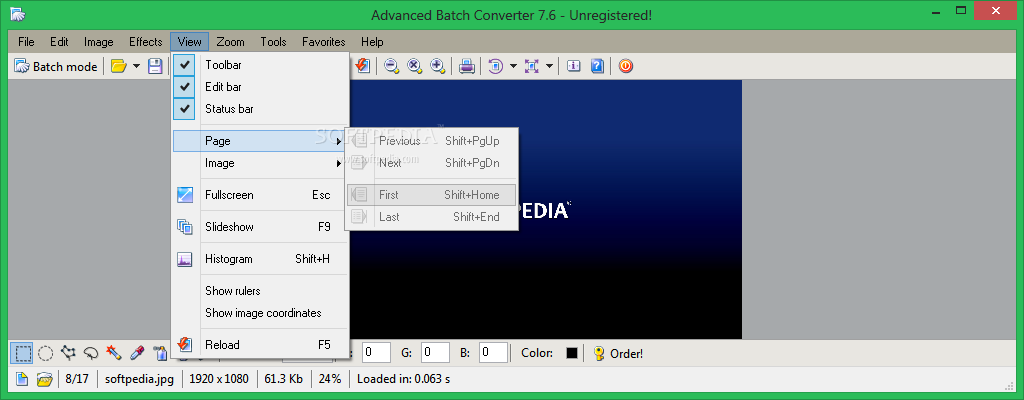The height and width of the screenshot is (400, 1024).
Task: Expand the dropdown arrow beside the open folder icon
Action: coord(136,66)
